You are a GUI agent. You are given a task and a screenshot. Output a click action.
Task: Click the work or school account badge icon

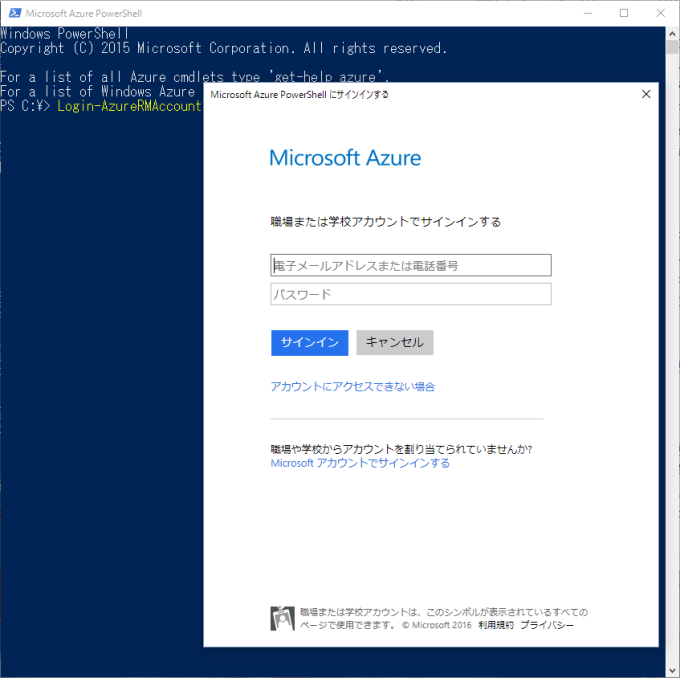(282, 619)
